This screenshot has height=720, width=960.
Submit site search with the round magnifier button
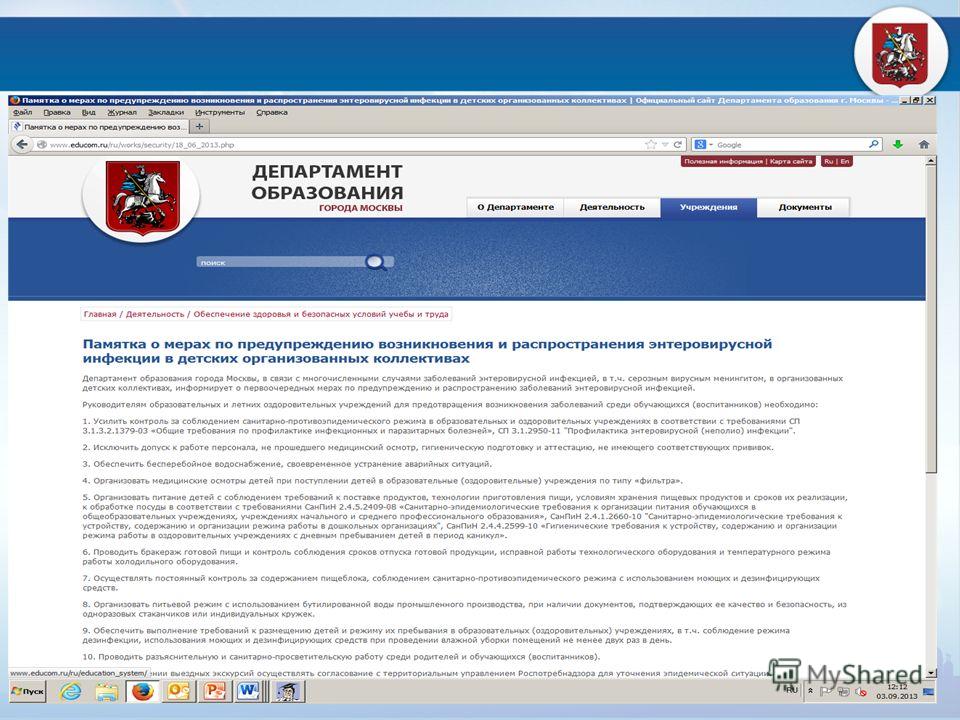click(375, 262)
